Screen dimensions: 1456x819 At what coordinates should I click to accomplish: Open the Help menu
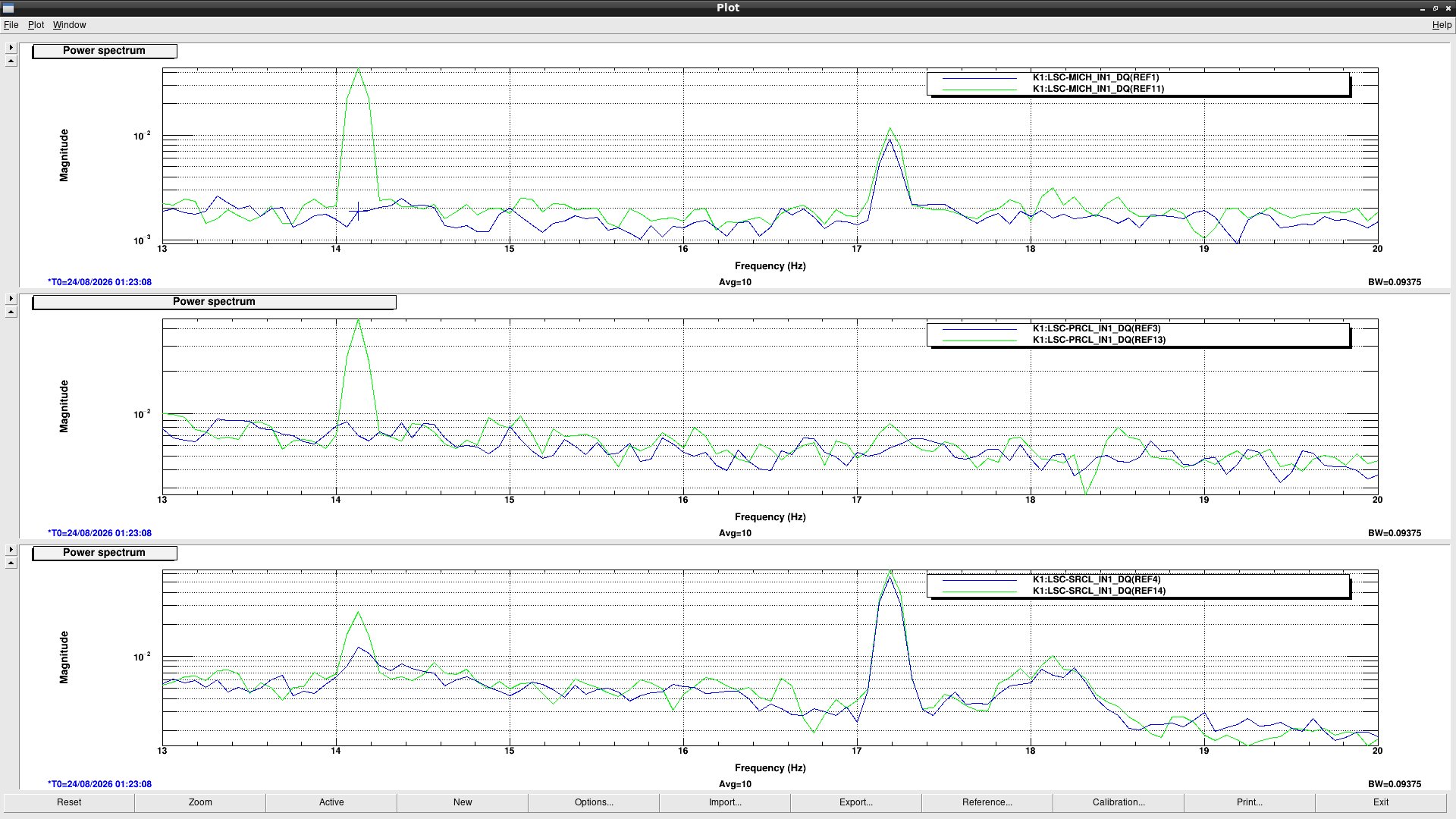1442,25
